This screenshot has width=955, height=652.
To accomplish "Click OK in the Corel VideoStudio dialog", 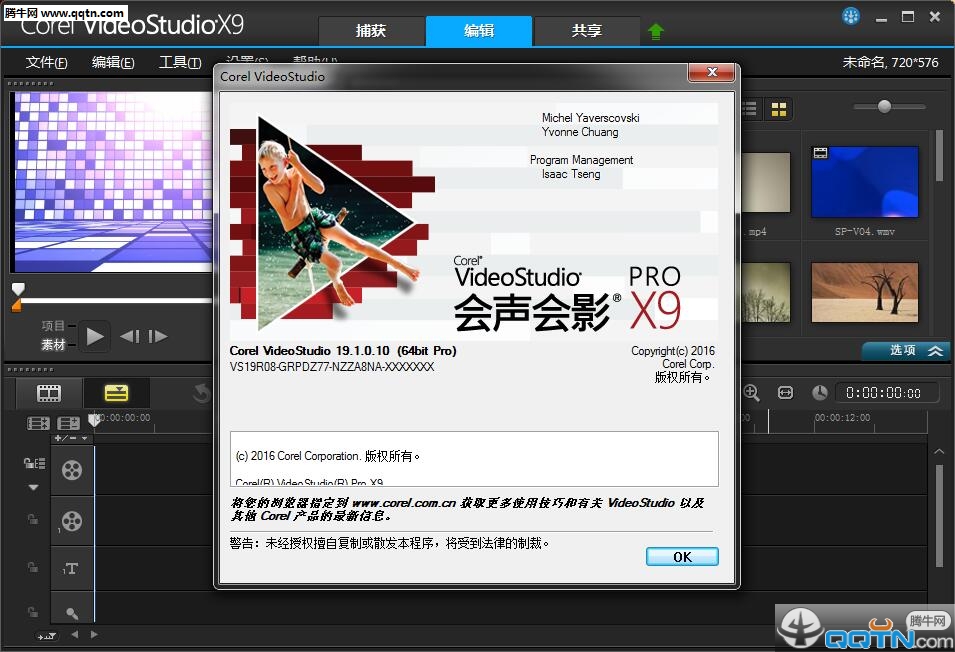I will (x=682, y=556).
